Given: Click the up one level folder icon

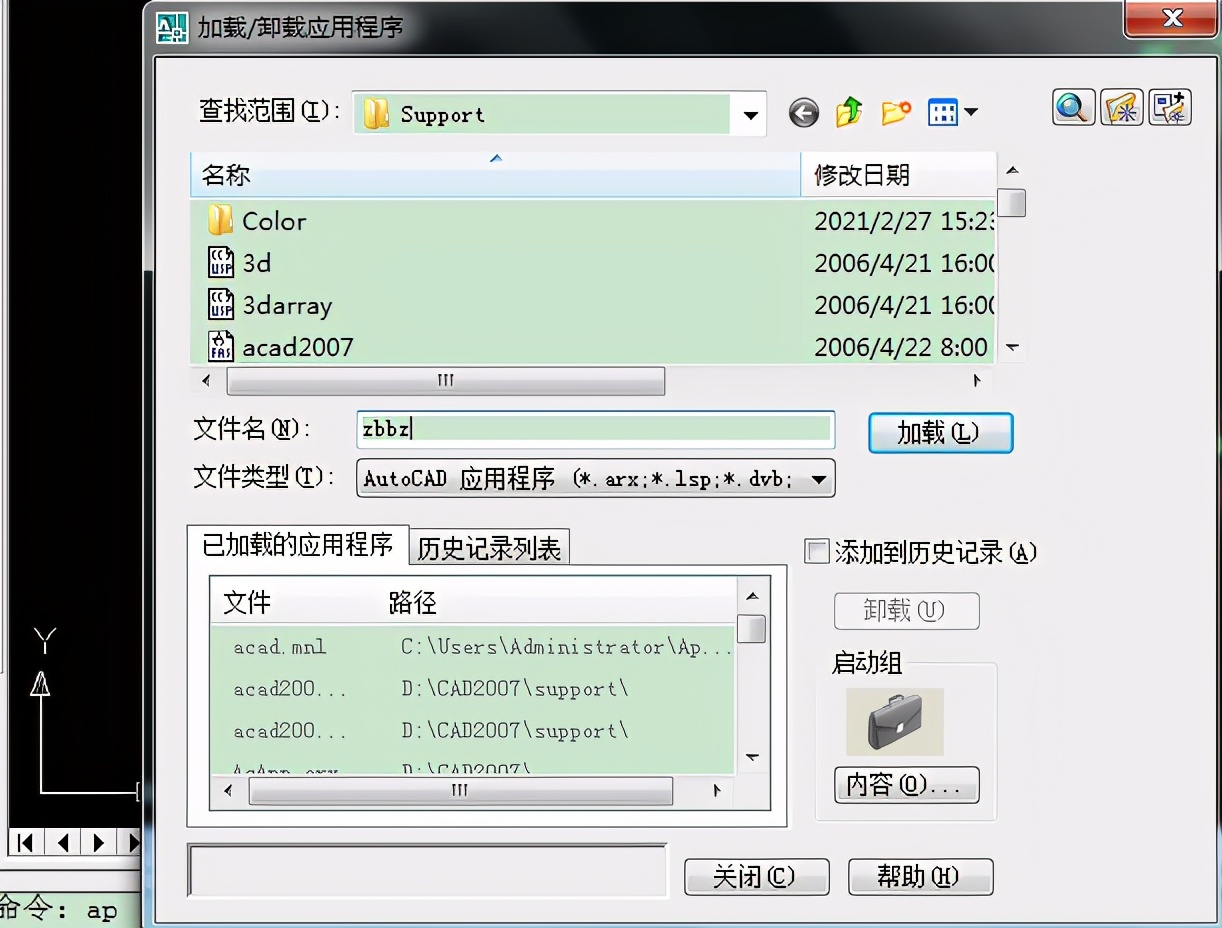Looking at the screenshot, I should pyautogui.click(x=848, y=112).
